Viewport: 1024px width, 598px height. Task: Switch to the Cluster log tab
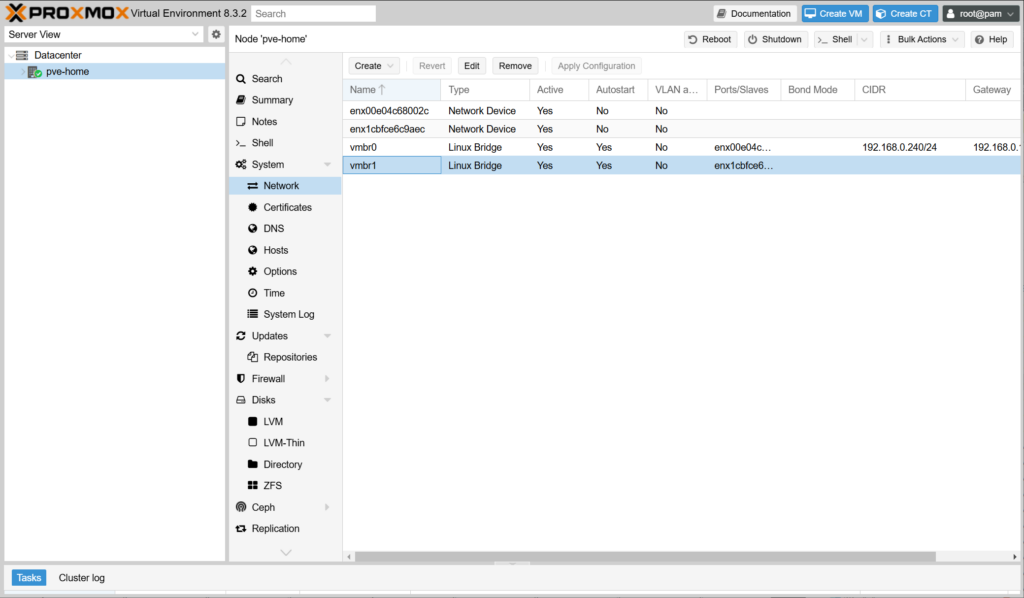[x=81, y=578]
